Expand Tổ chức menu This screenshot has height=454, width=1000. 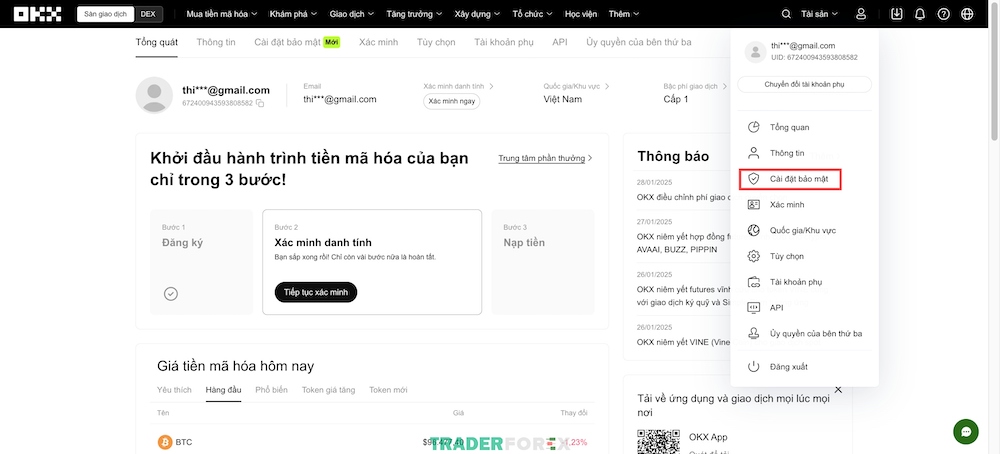point(532,14)
